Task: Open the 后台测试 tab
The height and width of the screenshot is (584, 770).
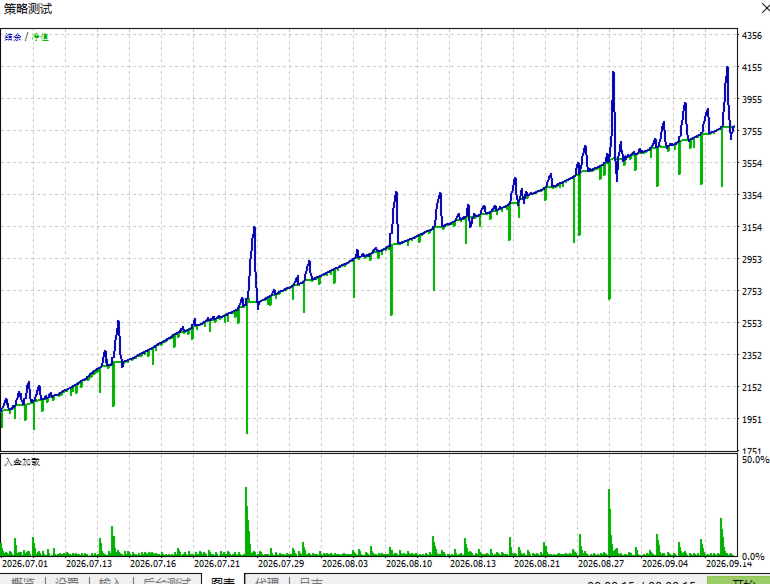Action: [x=166, y=581]
